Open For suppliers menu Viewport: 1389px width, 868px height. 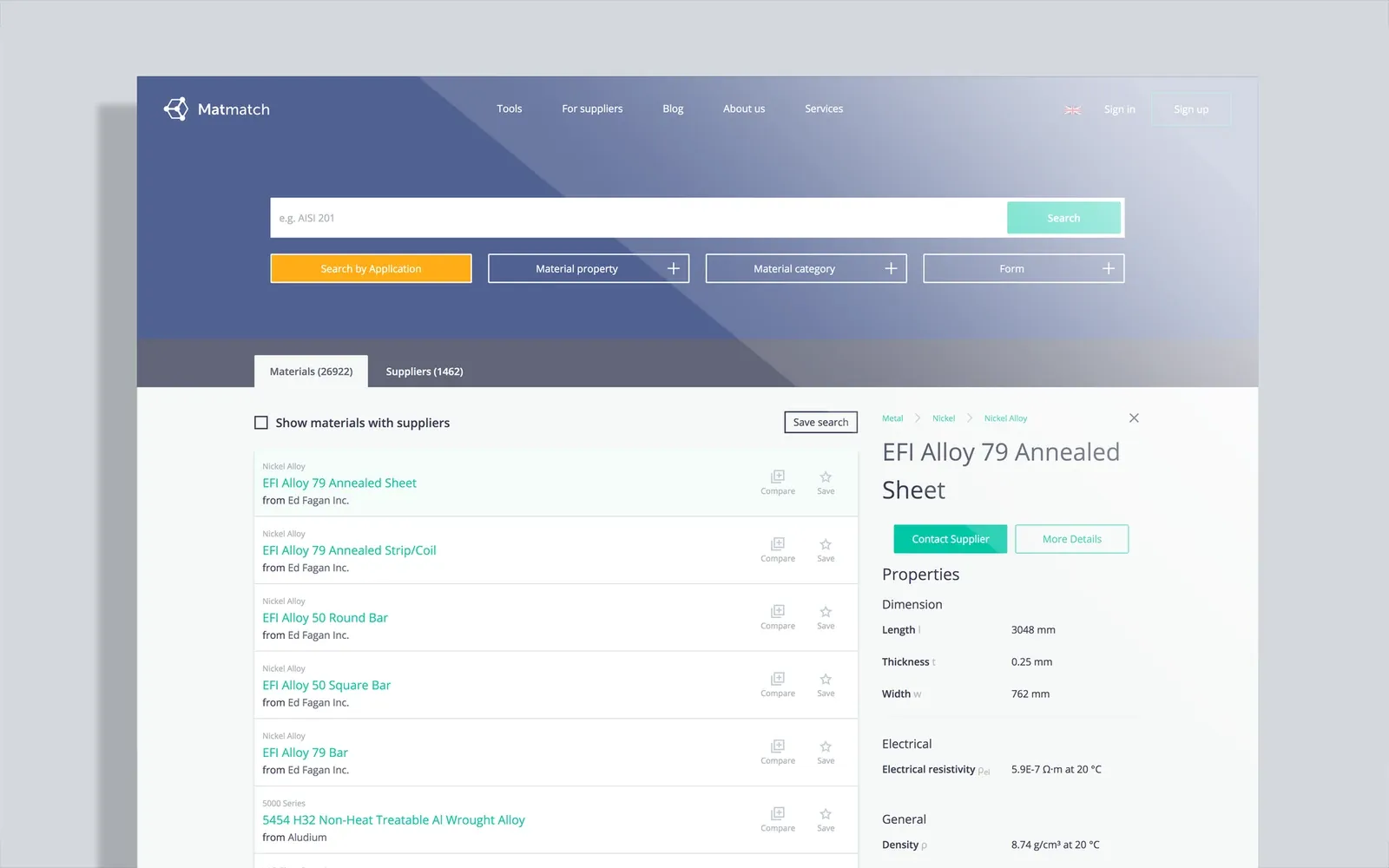(592, 108)
